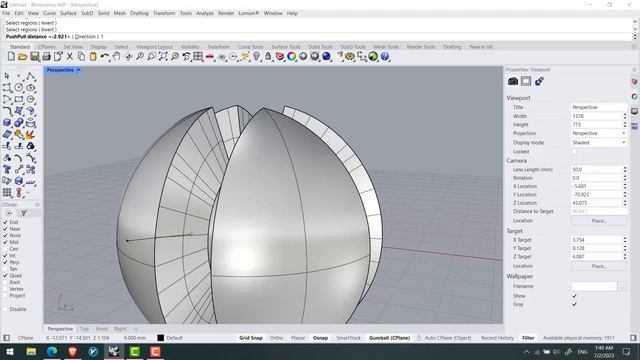Click the camera Location Place button
This screenshot has width=640, height=360.
coord(599,221)
